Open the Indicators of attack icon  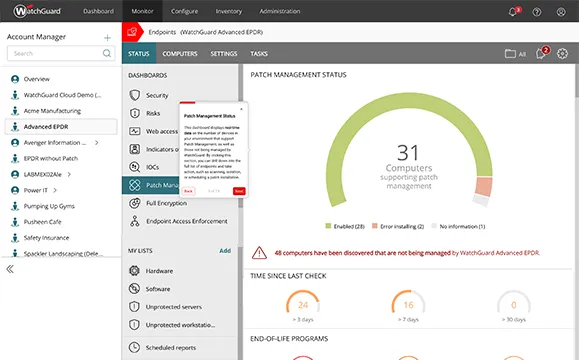[x=134, y=149]
